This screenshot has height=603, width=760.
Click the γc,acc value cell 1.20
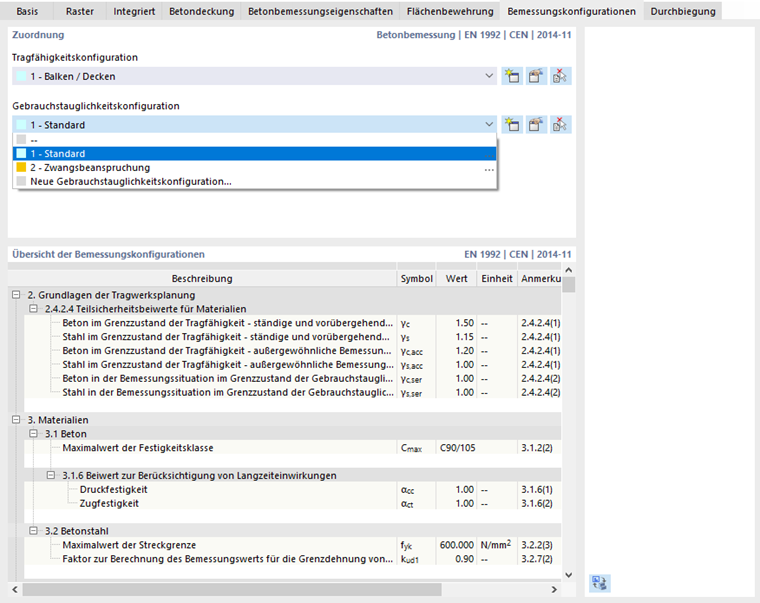pyautogui.click(x=457, y=350)
